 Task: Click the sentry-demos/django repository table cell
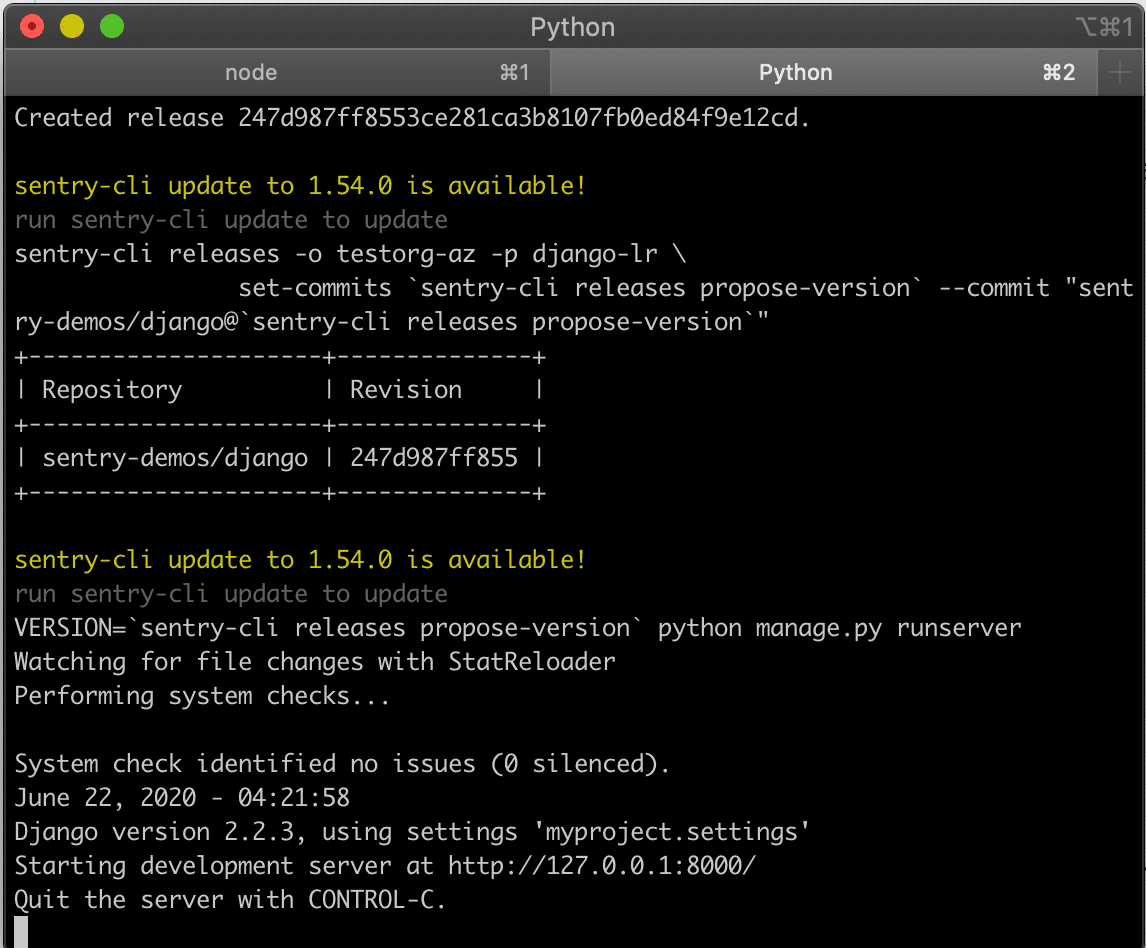point(175,458)
